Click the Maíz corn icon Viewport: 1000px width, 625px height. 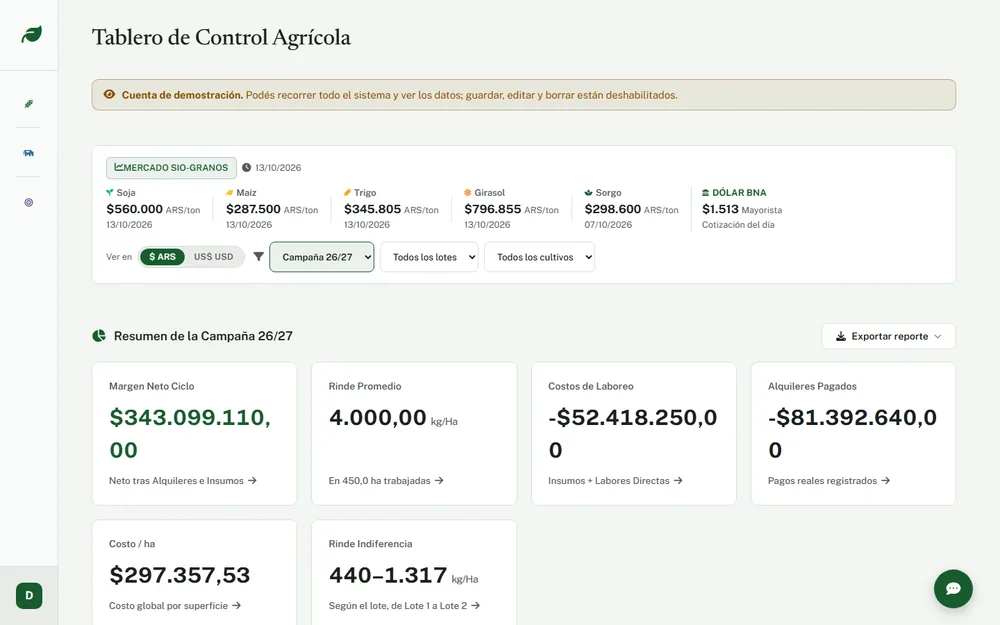pyautogui.click(x=230, y=192)
